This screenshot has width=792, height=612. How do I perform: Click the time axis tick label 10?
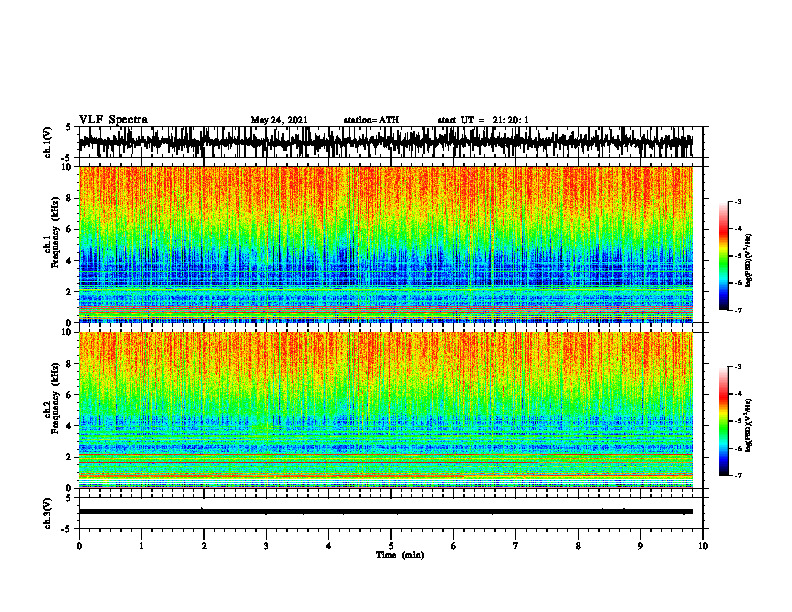(x=703, y=546)
